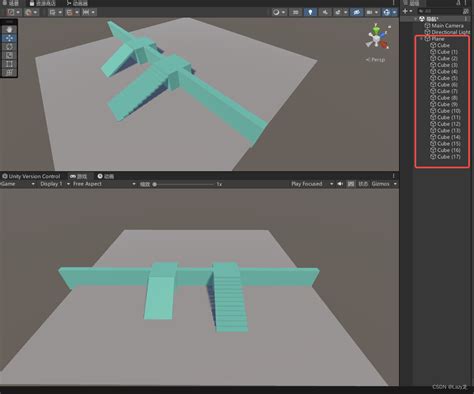474x394 pixels.
Task: Click the snap increment icon
Action: pos(86,12)
